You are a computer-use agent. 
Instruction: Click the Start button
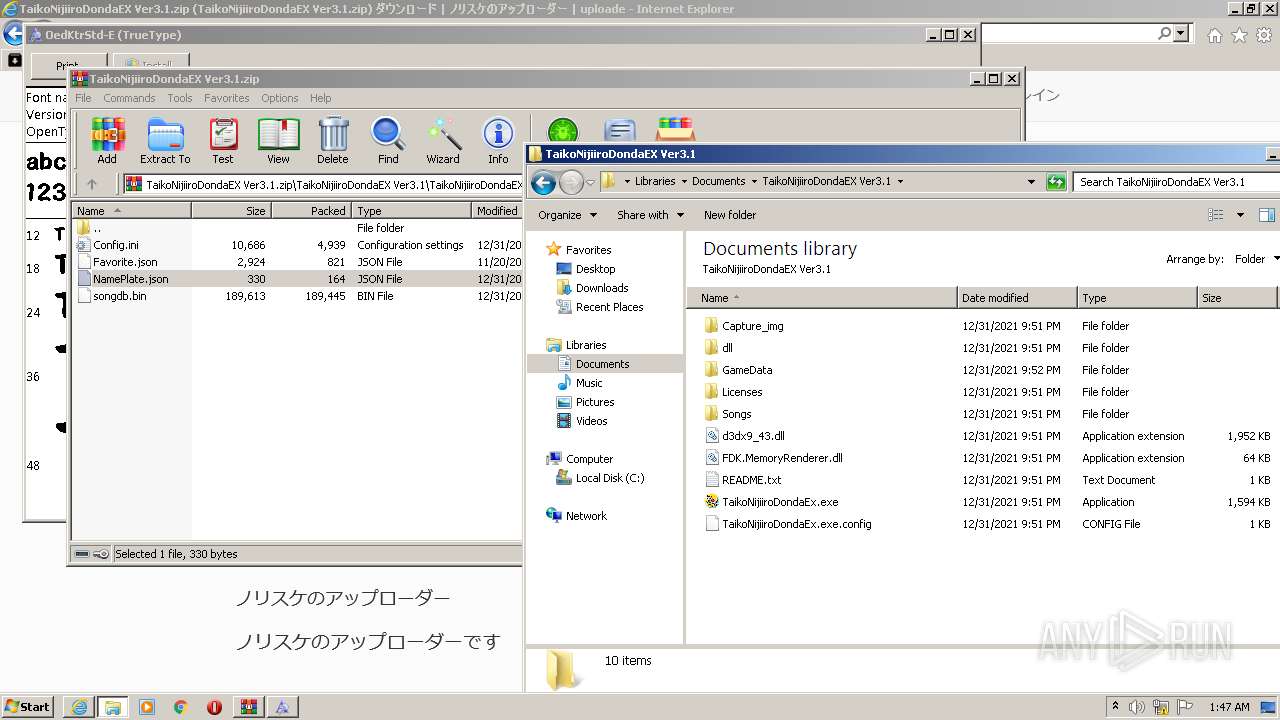27,707
